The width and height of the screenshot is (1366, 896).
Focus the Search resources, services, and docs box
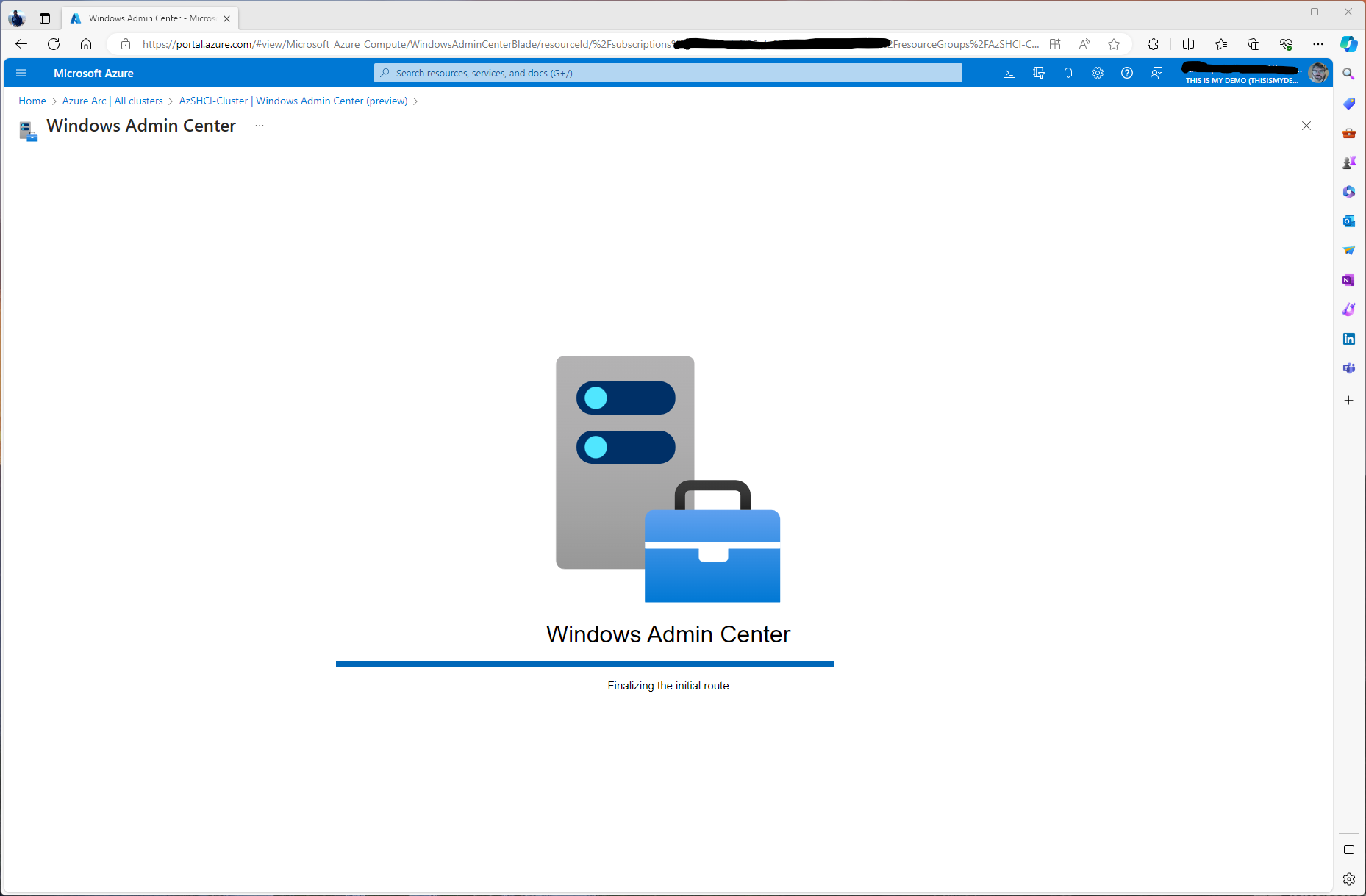pyautogui.click(x=668, y=73)
